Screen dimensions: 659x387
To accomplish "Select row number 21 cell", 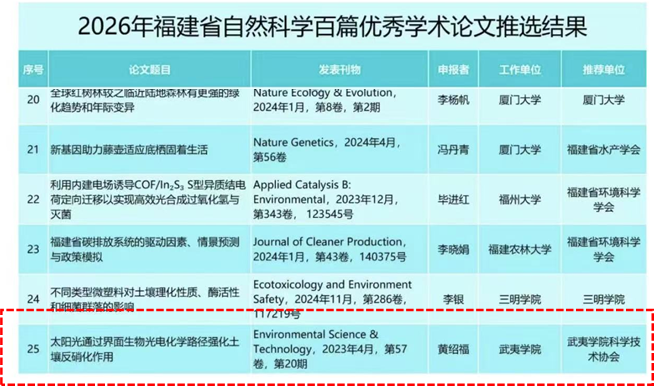I will point(33,150).
